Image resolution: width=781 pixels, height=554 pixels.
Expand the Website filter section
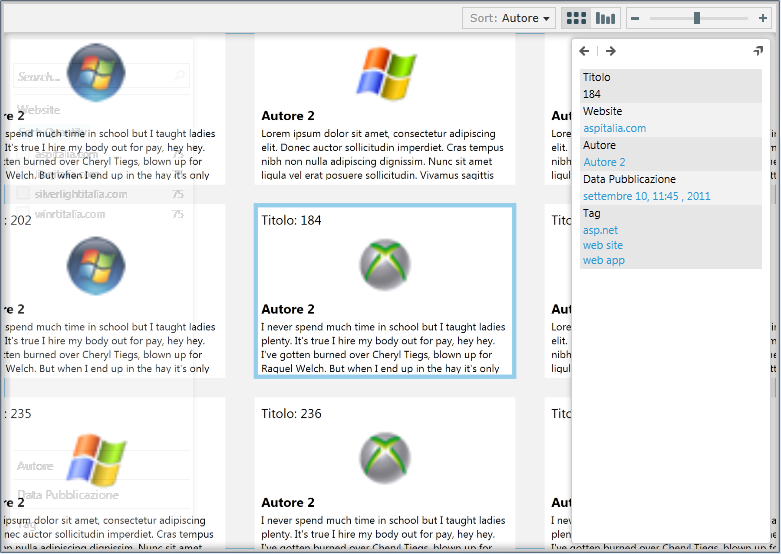click(38, 110)
